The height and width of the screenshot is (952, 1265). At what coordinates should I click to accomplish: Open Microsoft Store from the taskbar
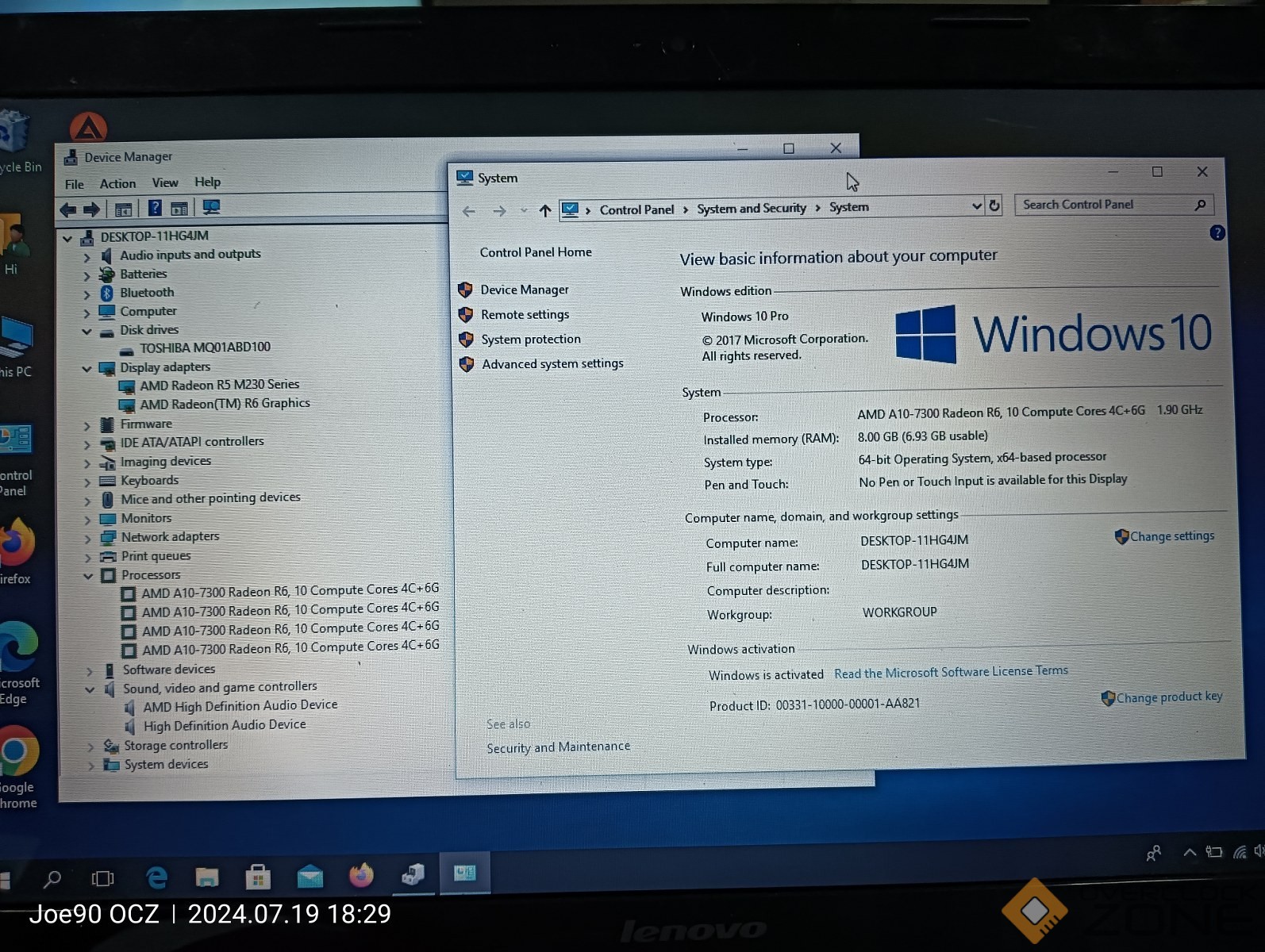click(x=258, y=877)
